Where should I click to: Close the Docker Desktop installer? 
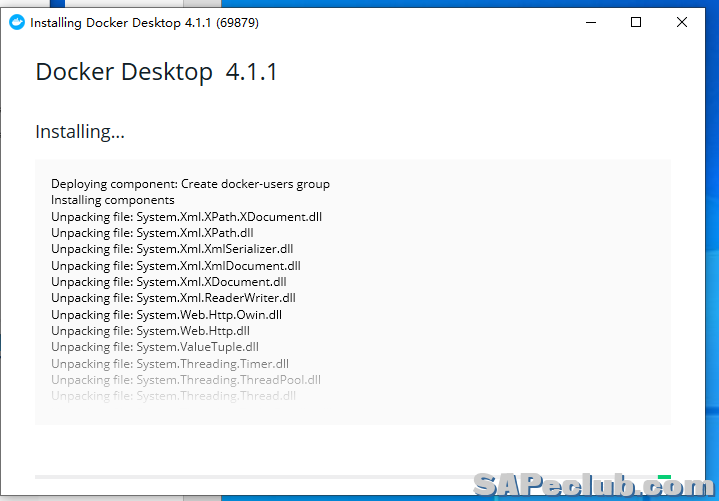pyautogui.click(x=682, y=22)
